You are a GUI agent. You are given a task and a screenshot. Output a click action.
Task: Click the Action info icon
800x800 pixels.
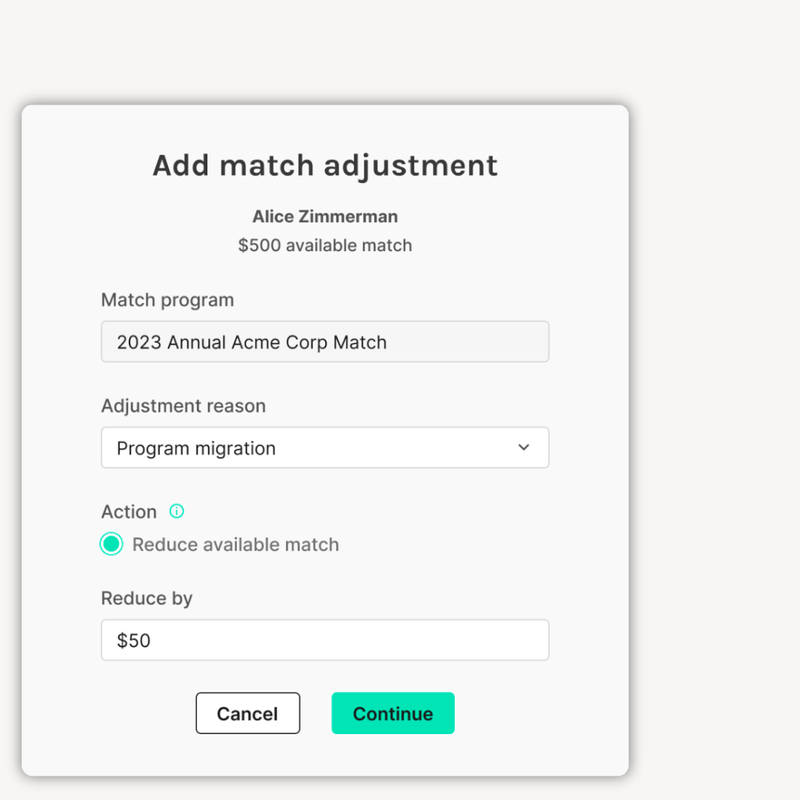(x=176, y=511)
